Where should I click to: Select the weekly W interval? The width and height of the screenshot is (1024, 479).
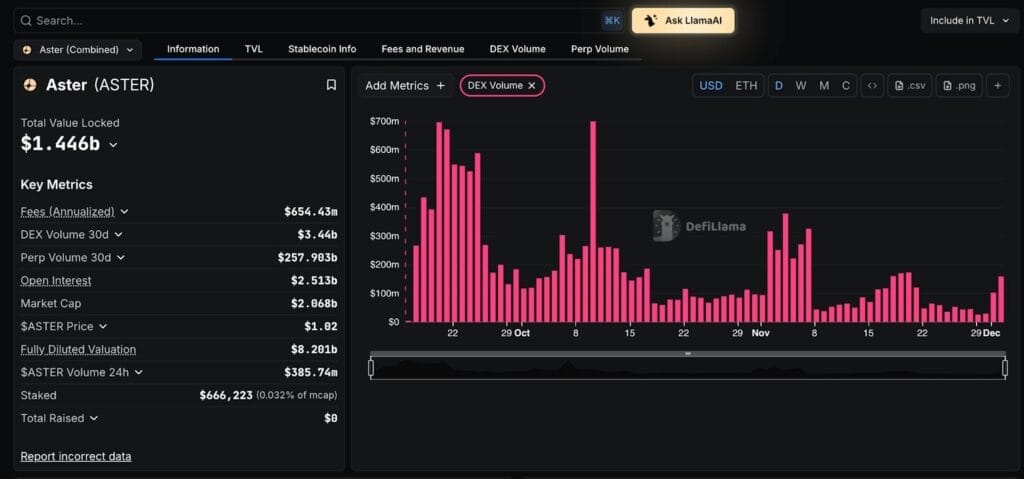pyautogui.click(x=801, y=86)
